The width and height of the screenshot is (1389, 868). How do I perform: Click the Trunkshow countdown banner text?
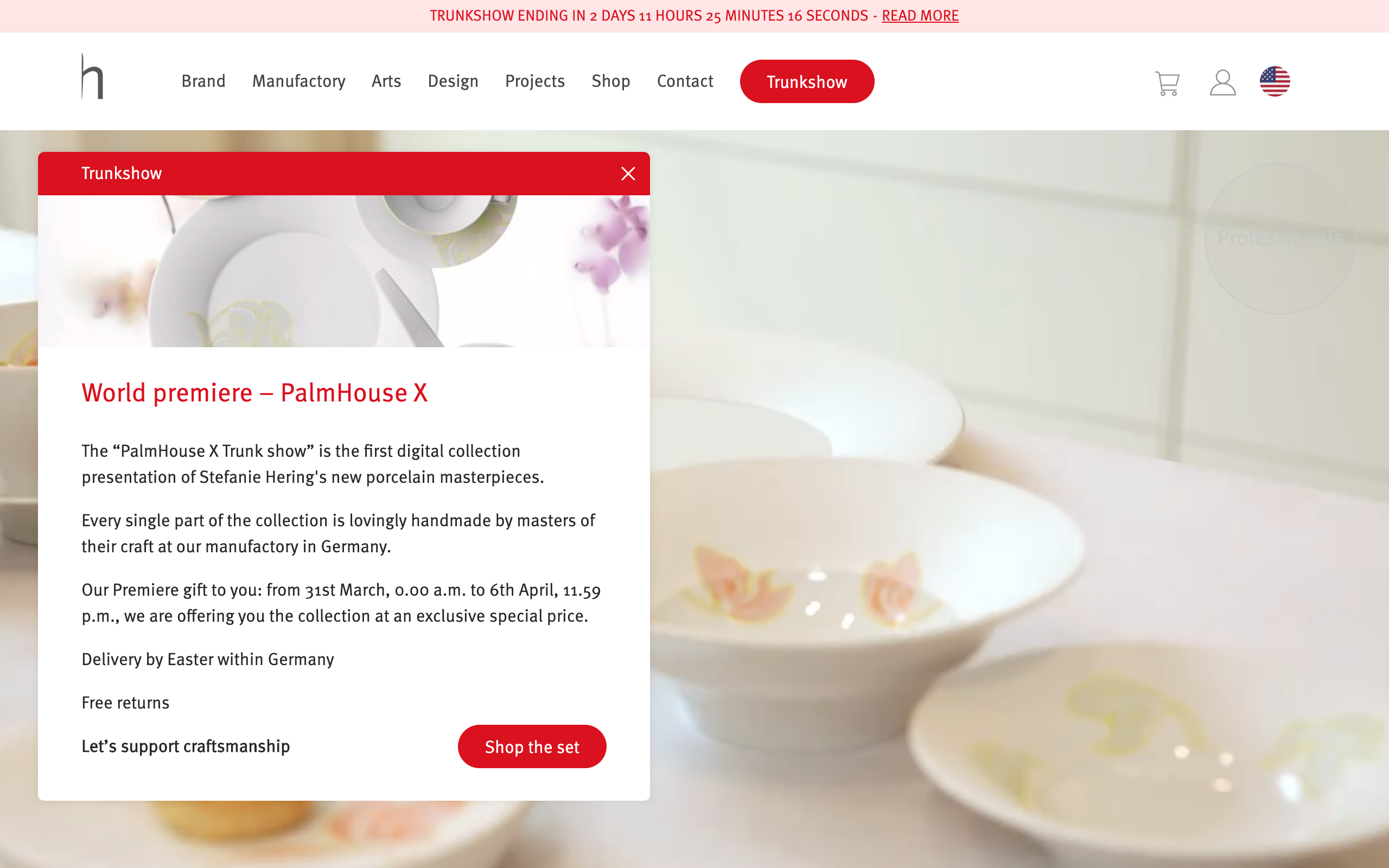coord(648,16)
